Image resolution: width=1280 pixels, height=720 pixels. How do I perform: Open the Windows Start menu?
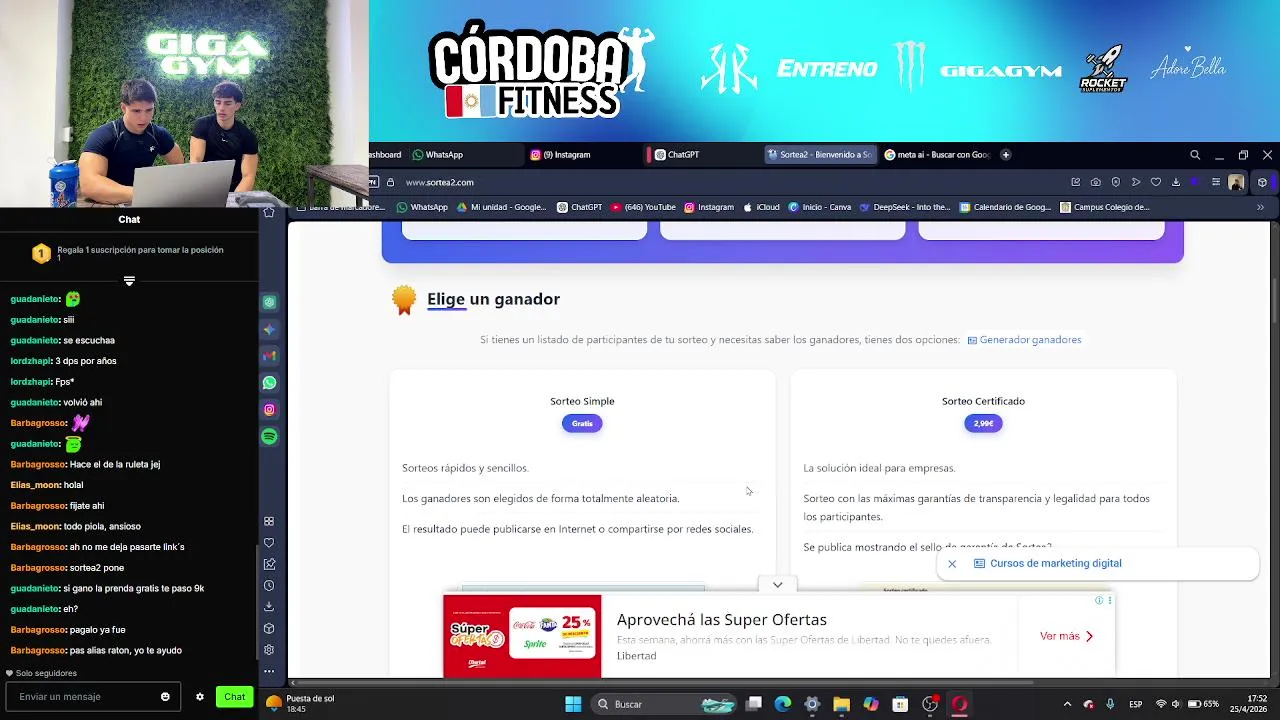click(573, 704)
